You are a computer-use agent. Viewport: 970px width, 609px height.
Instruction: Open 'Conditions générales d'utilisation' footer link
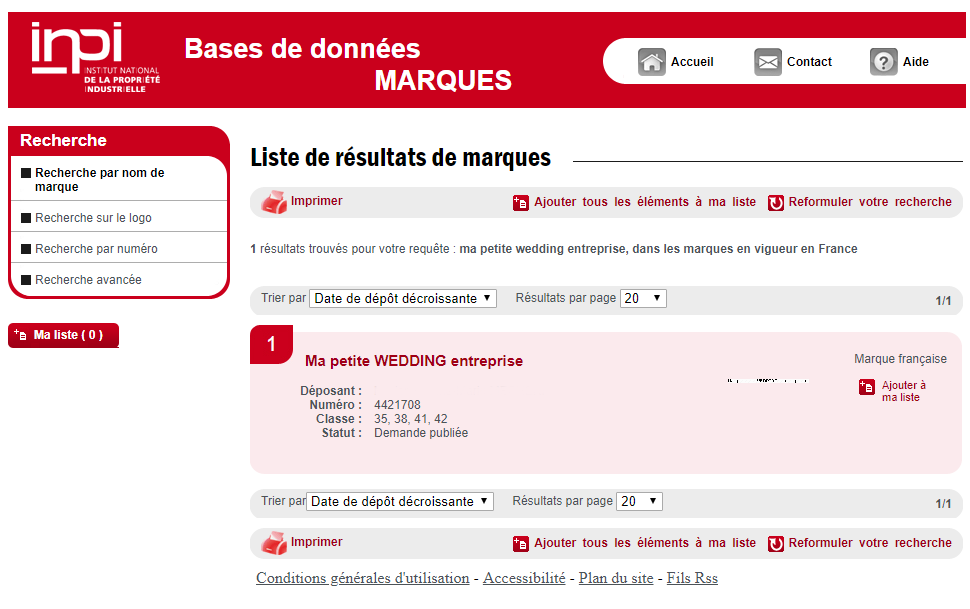(x=363, y=578)
